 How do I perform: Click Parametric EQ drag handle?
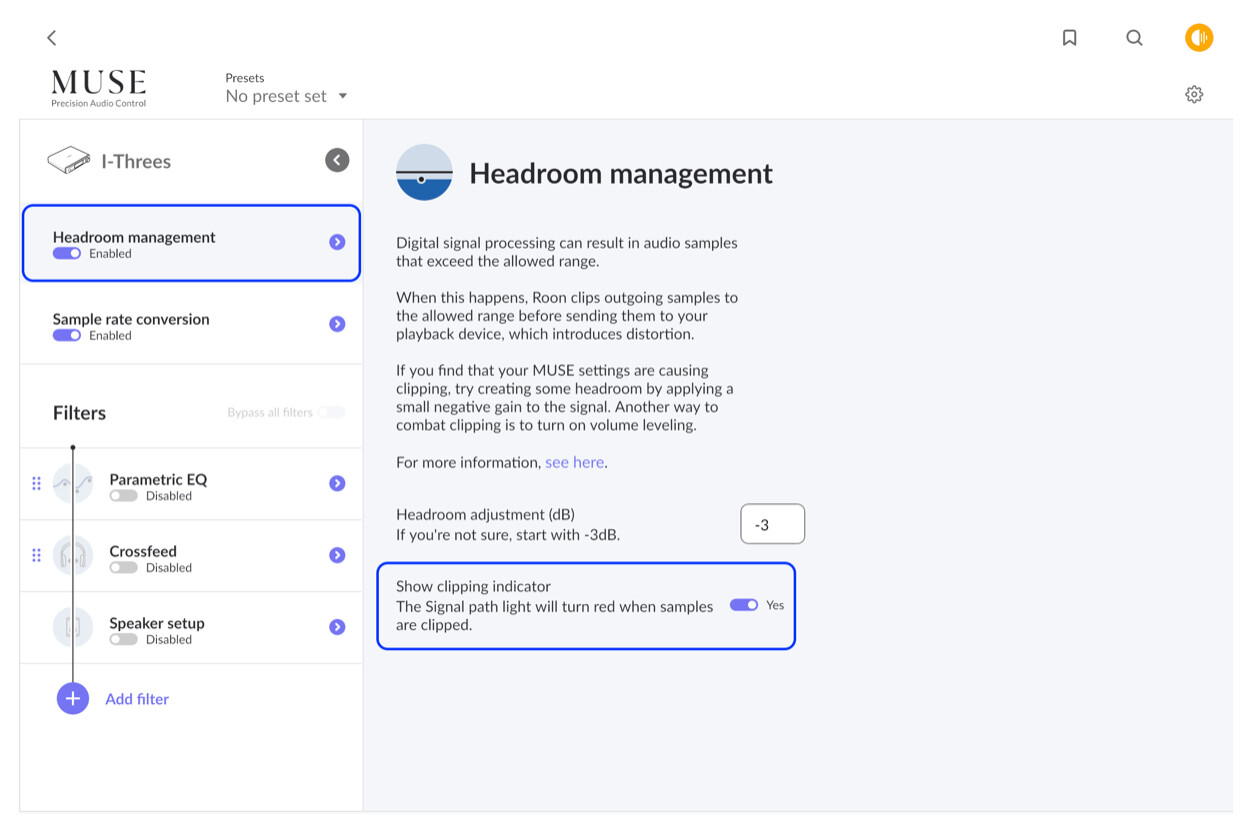[36, 483]
